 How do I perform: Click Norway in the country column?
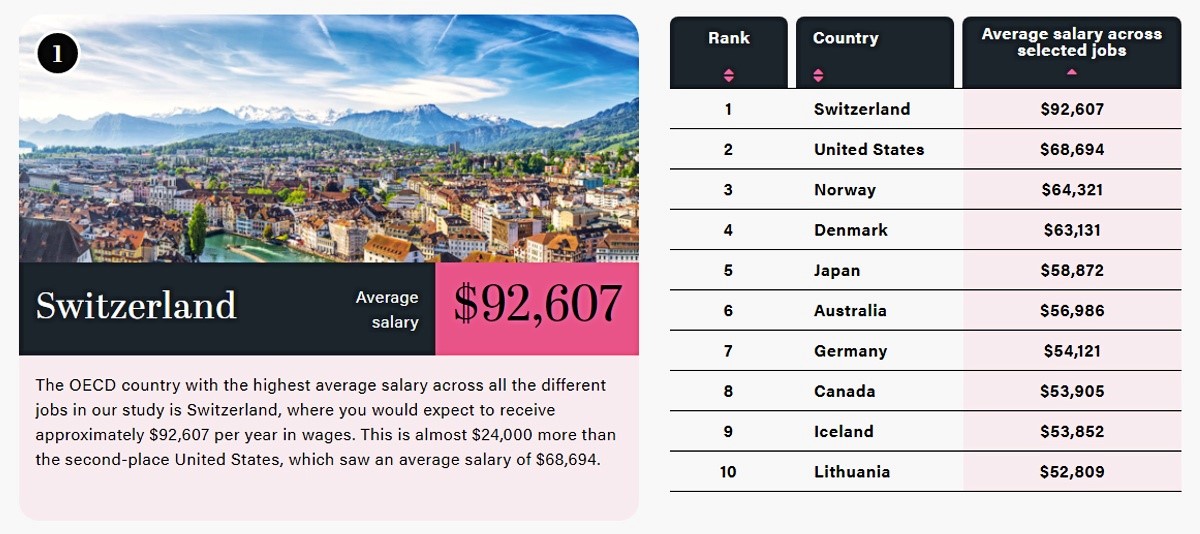pos(845,190)
